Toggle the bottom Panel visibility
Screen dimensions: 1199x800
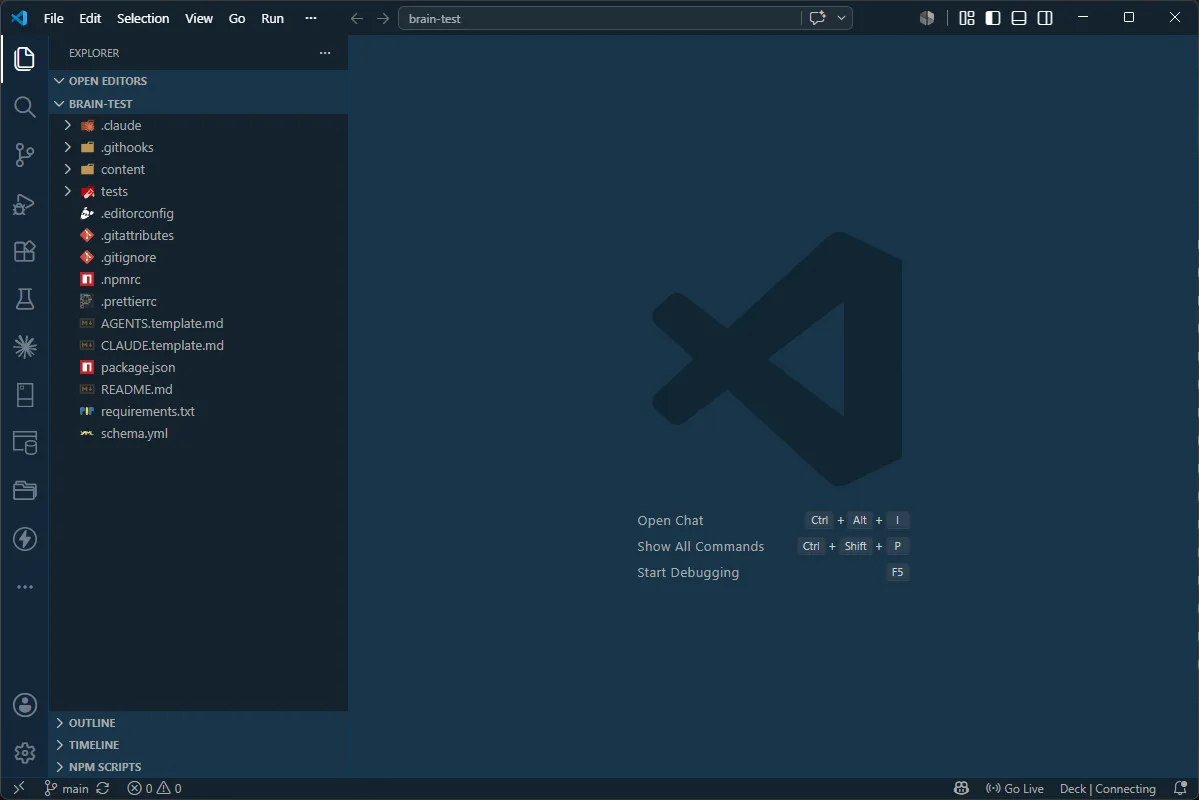pos(1019,18)
